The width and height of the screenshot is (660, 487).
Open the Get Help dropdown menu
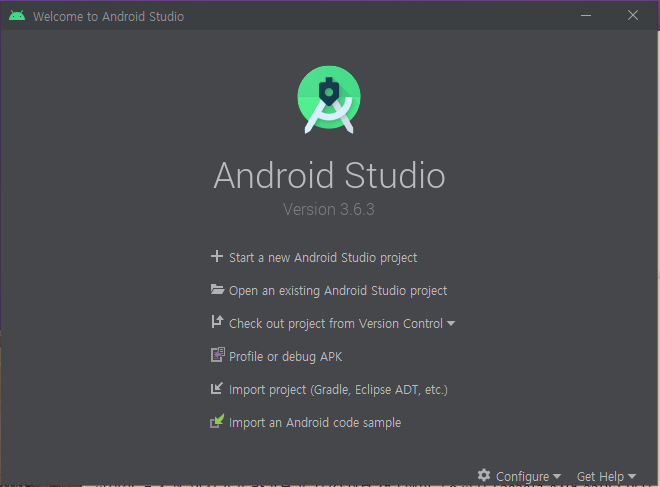coord(600,476)
